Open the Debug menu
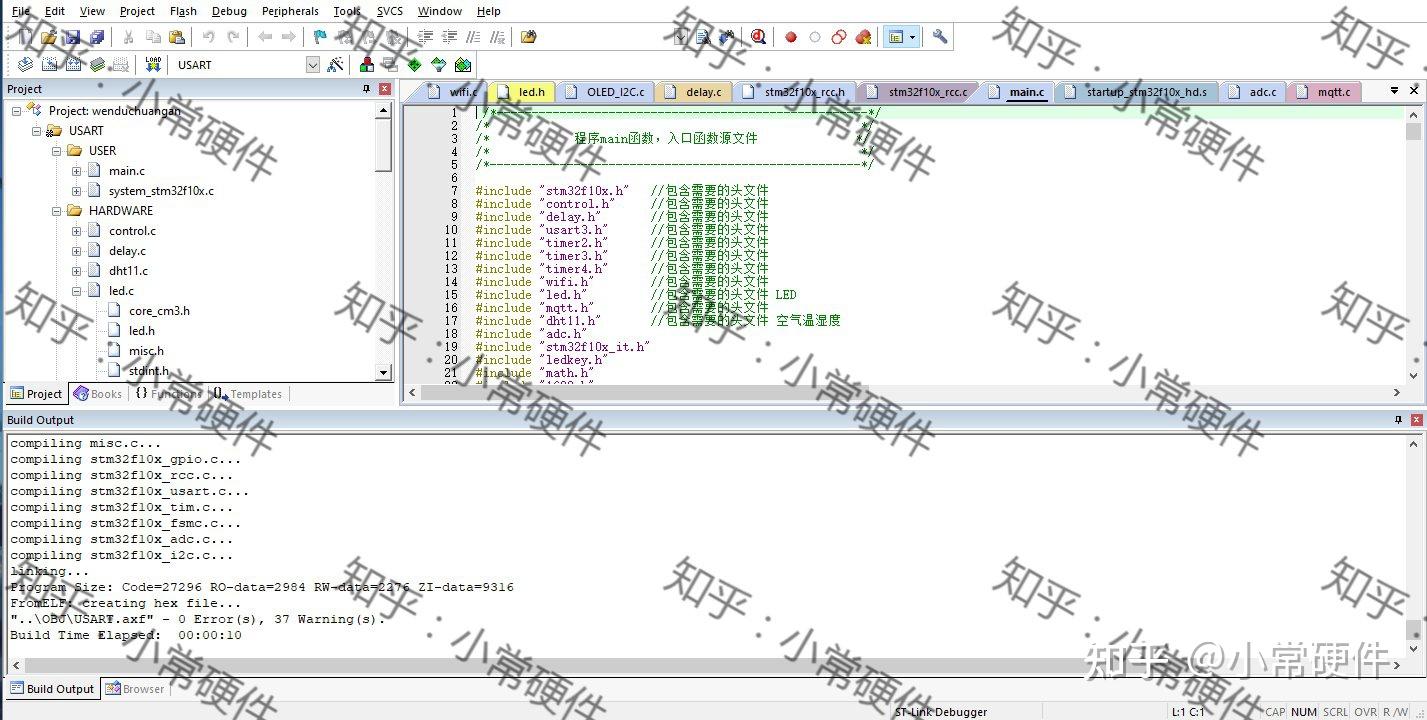This screenshot has height=720, width=1427. (229, 11)
